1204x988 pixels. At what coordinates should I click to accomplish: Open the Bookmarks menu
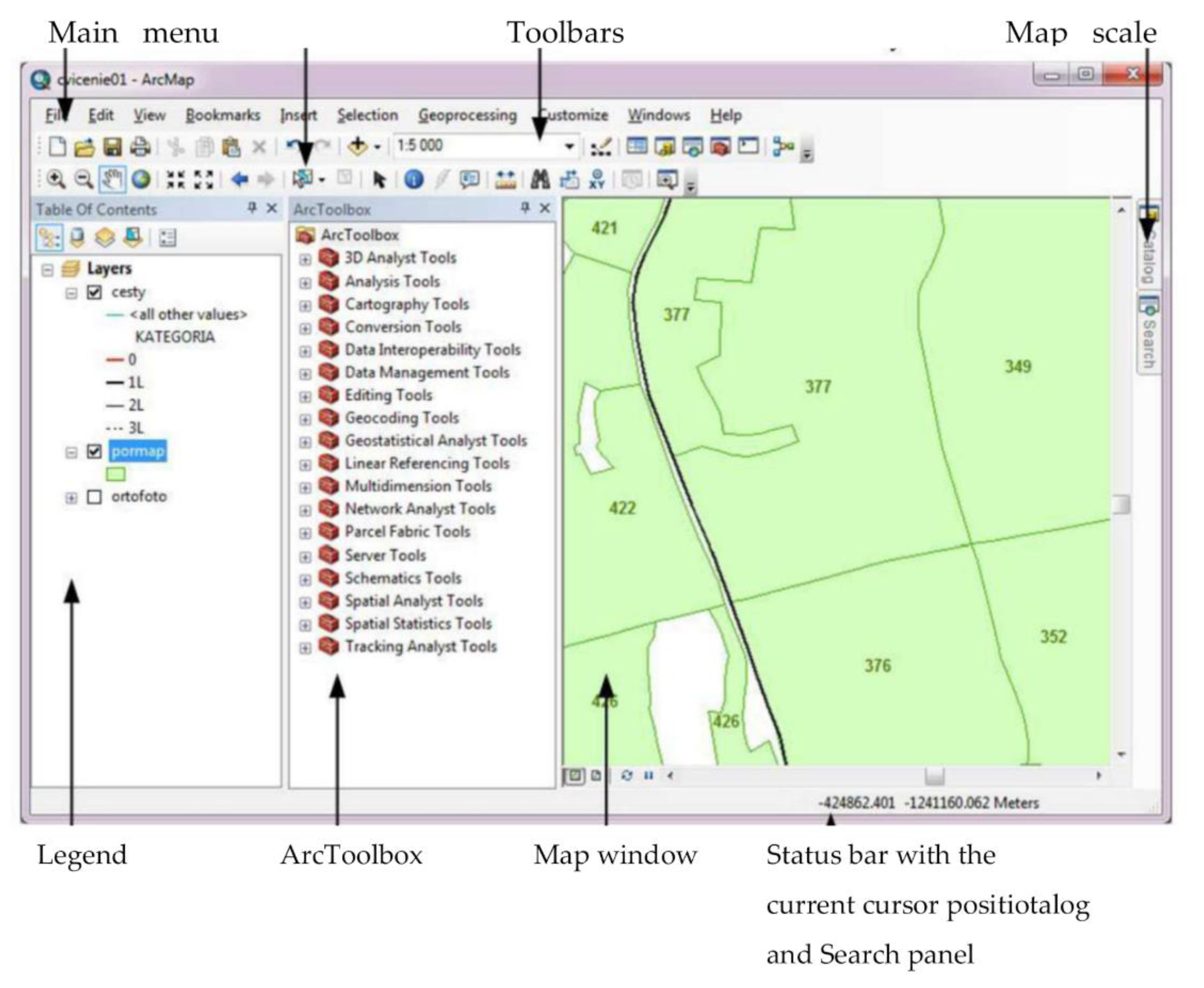(223, 115)
